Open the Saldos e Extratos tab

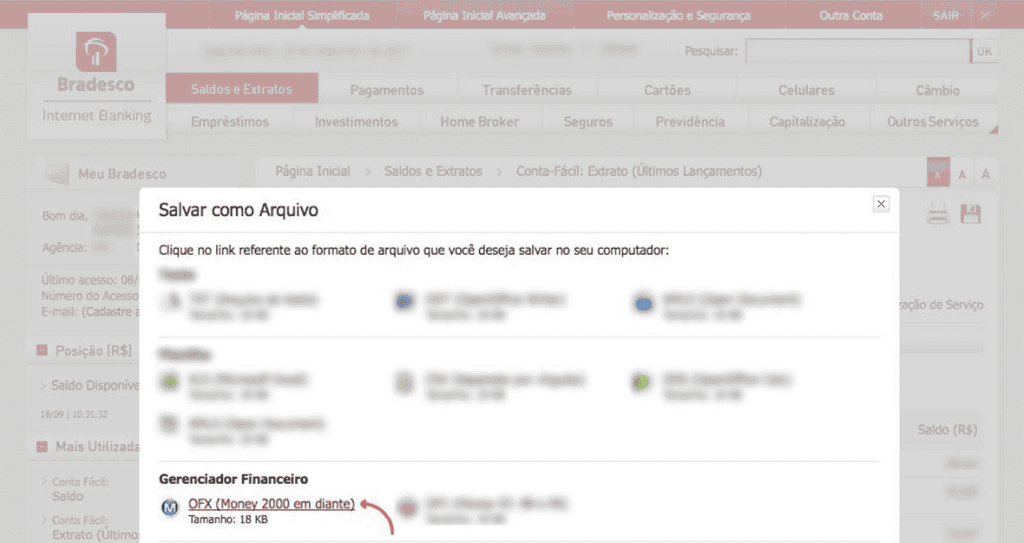[x=242, y=89]
